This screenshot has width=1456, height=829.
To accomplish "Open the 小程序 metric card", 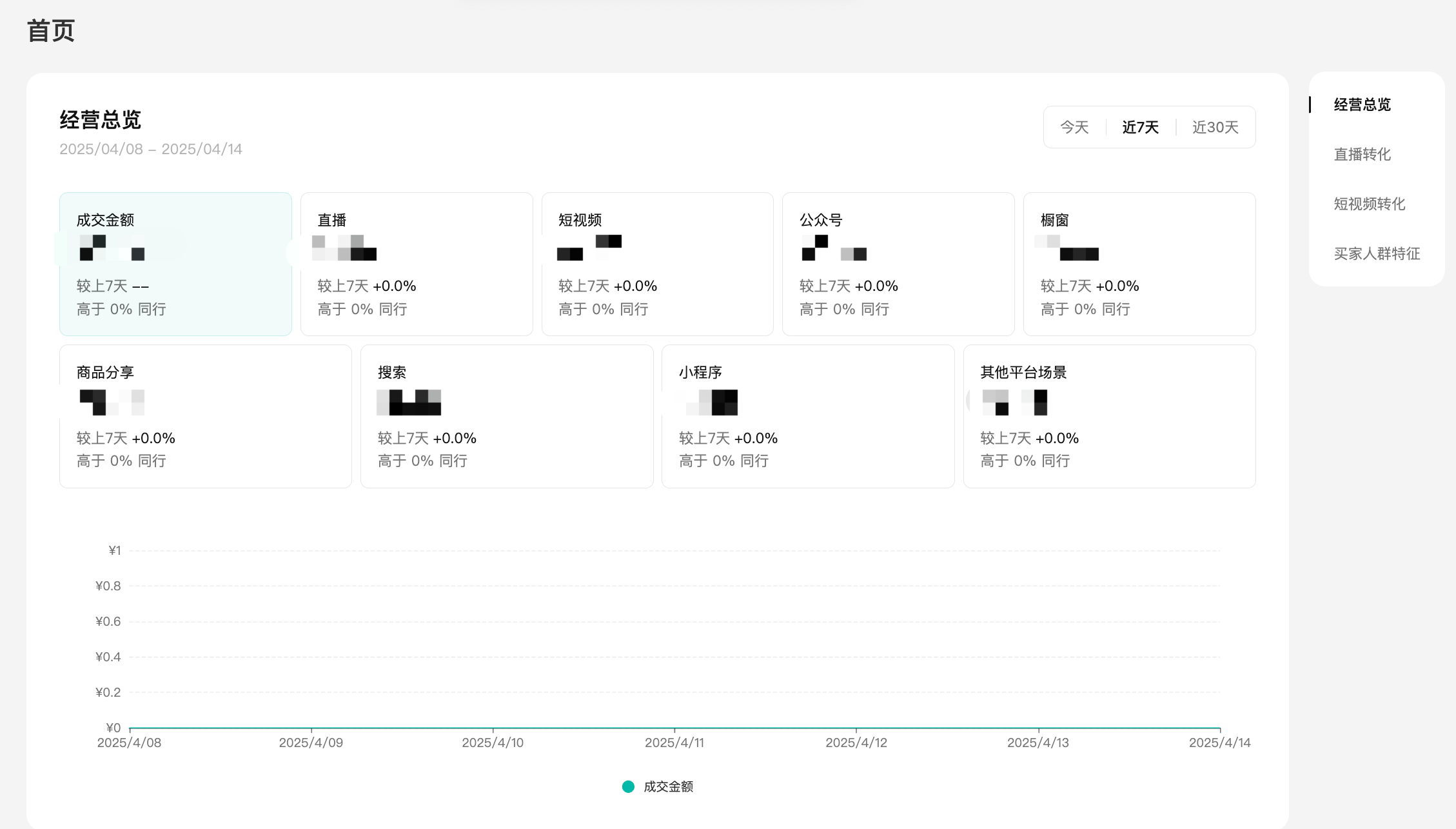I will coord(807,416).
